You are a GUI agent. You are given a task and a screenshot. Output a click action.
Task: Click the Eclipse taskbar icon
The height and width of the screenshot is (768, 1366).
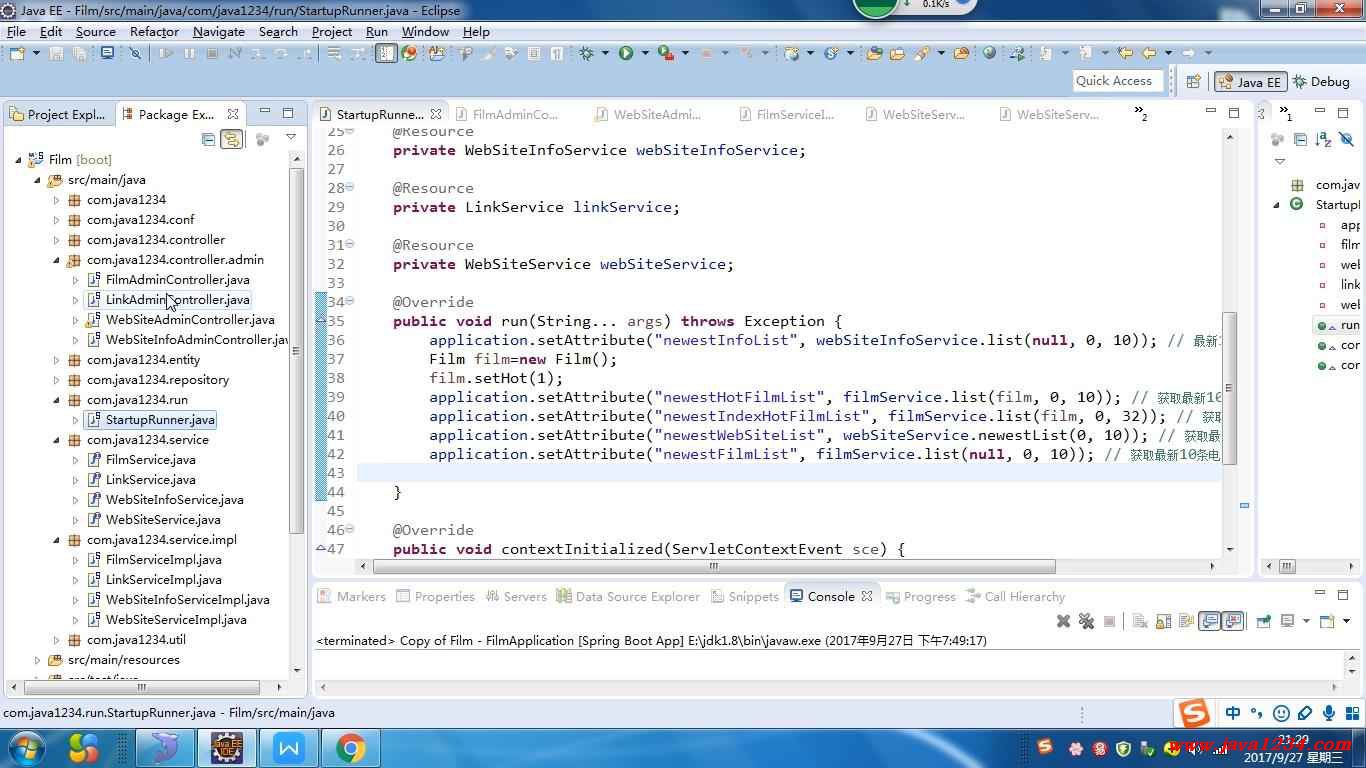227,748
